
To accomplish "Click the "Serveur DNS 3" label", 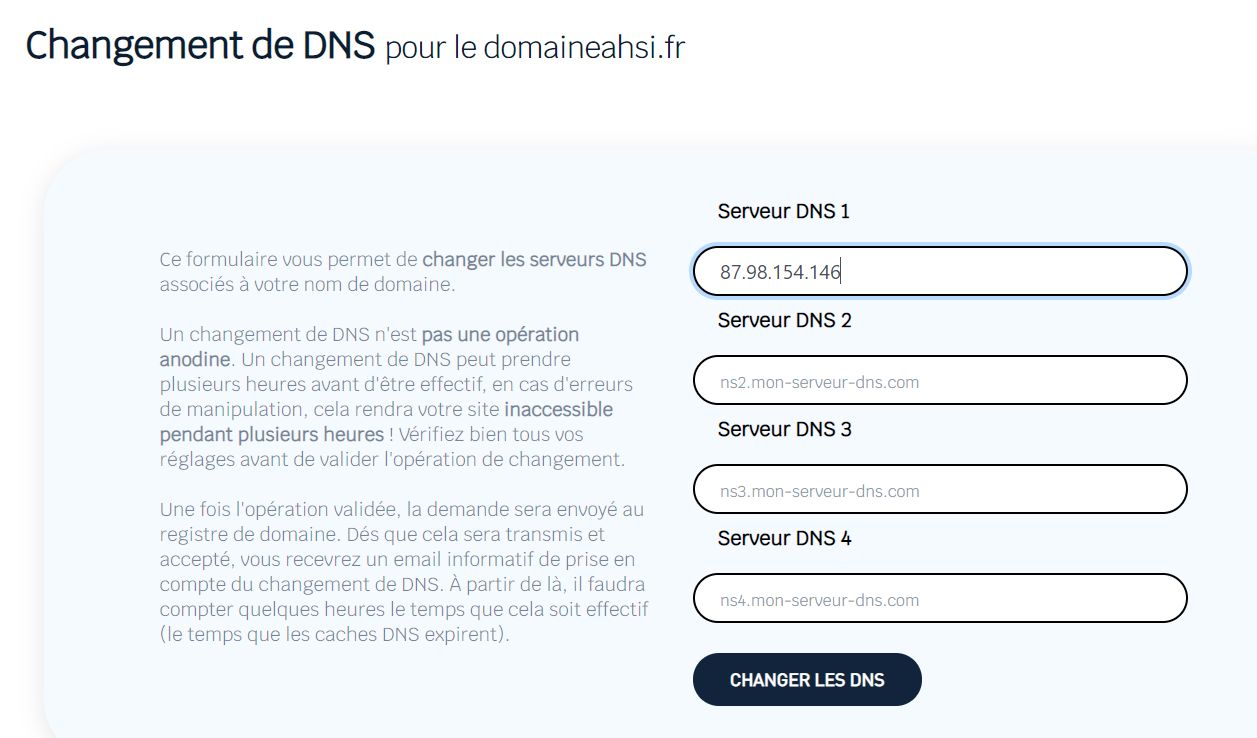I will (x=784, y=430).
